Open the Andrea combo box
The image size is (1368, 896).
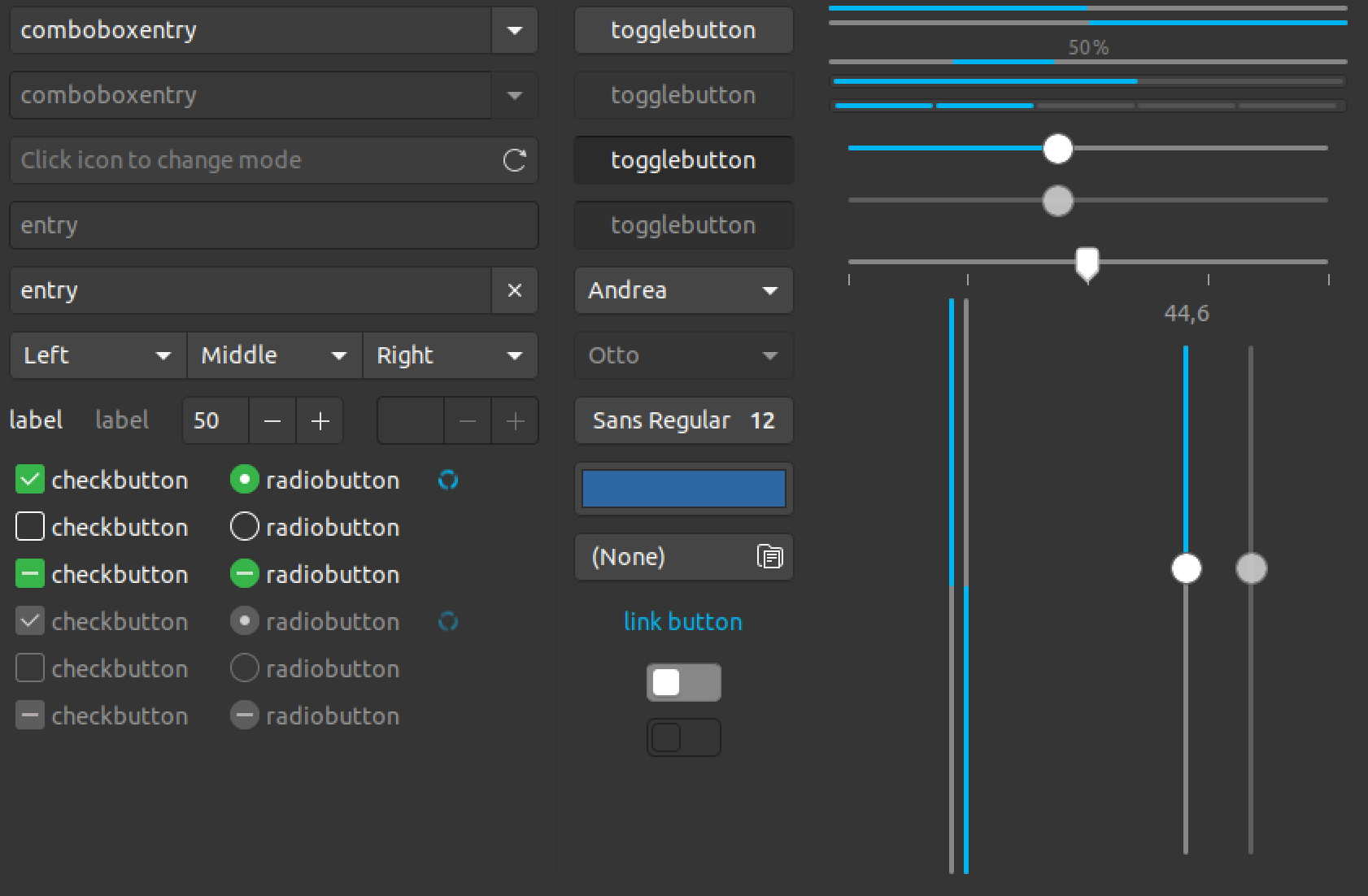[x=684, y=290]
